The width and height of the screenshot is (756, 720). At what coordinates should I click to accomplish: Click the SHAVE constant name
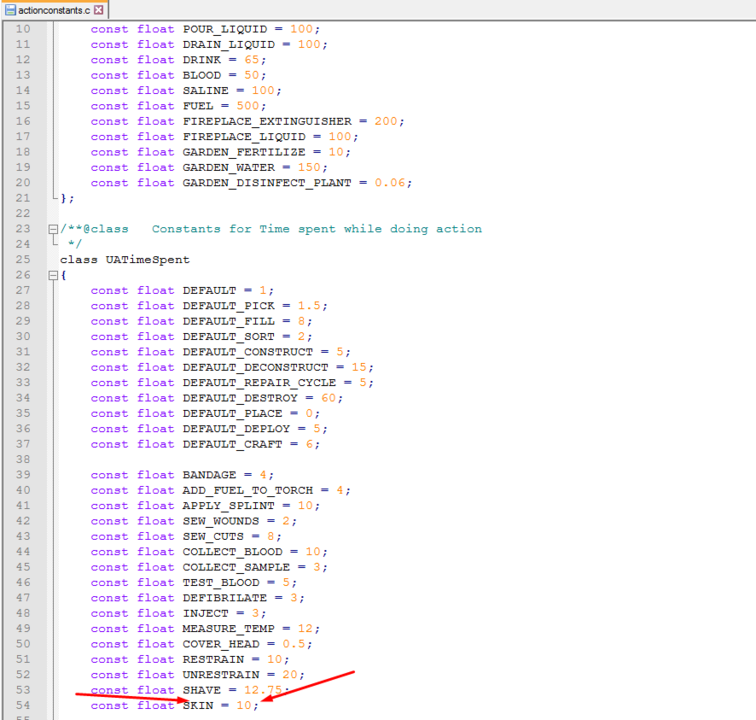pos(202,691)
